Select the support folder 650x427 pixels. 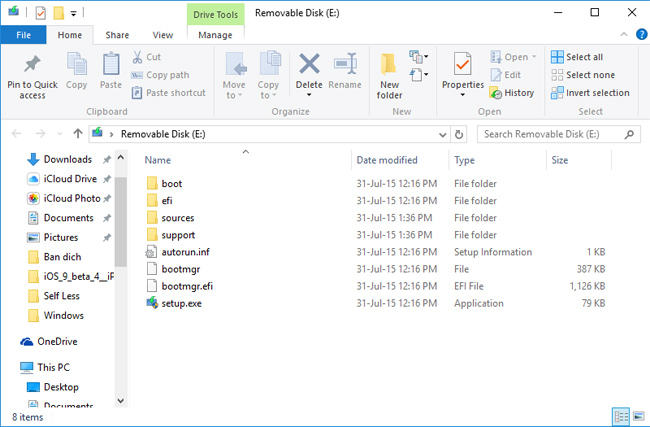click(178, 235)
